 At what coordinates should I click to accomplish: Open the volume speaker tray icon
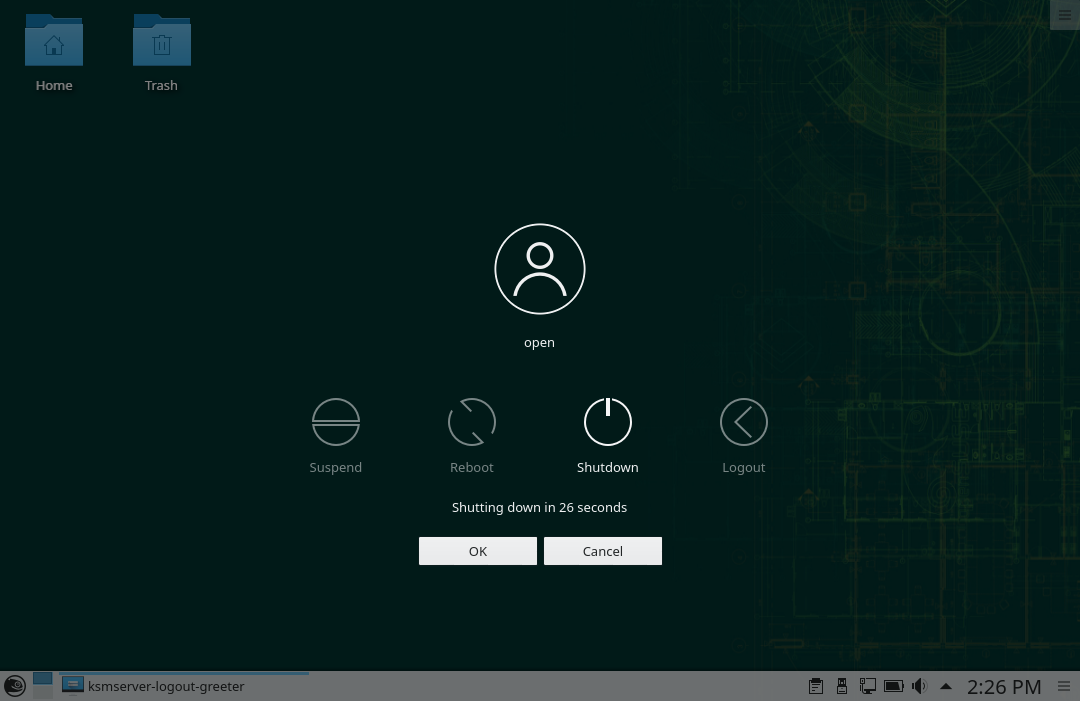point(919,686)
